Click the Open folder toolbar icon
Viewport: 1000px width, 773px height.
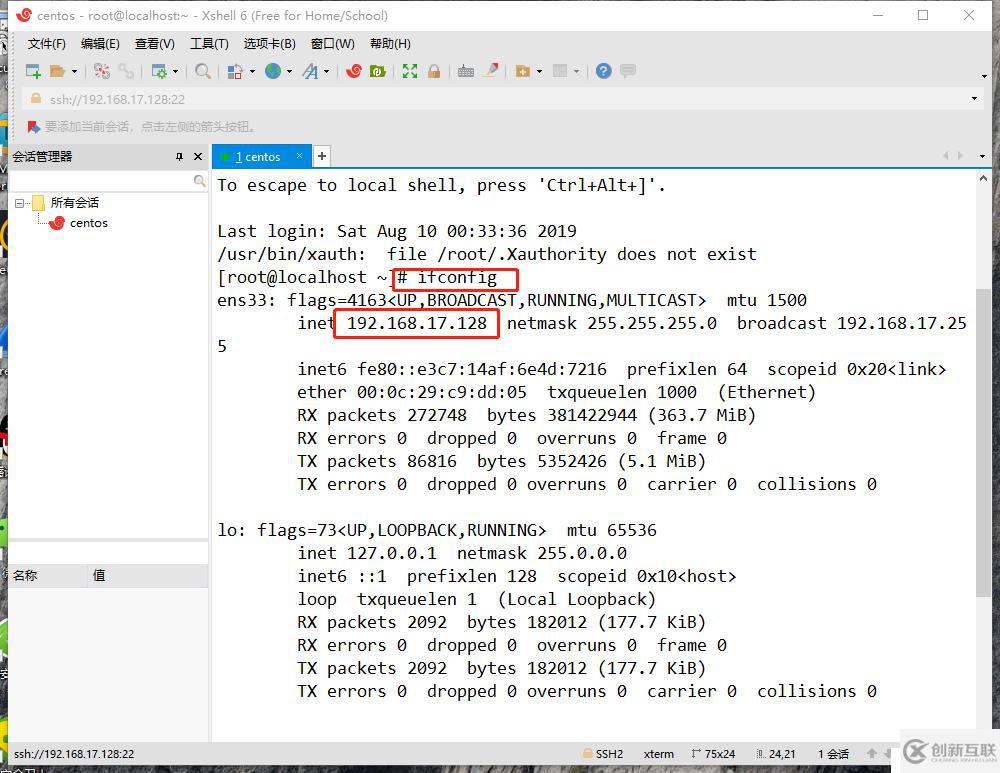[57, 71]
